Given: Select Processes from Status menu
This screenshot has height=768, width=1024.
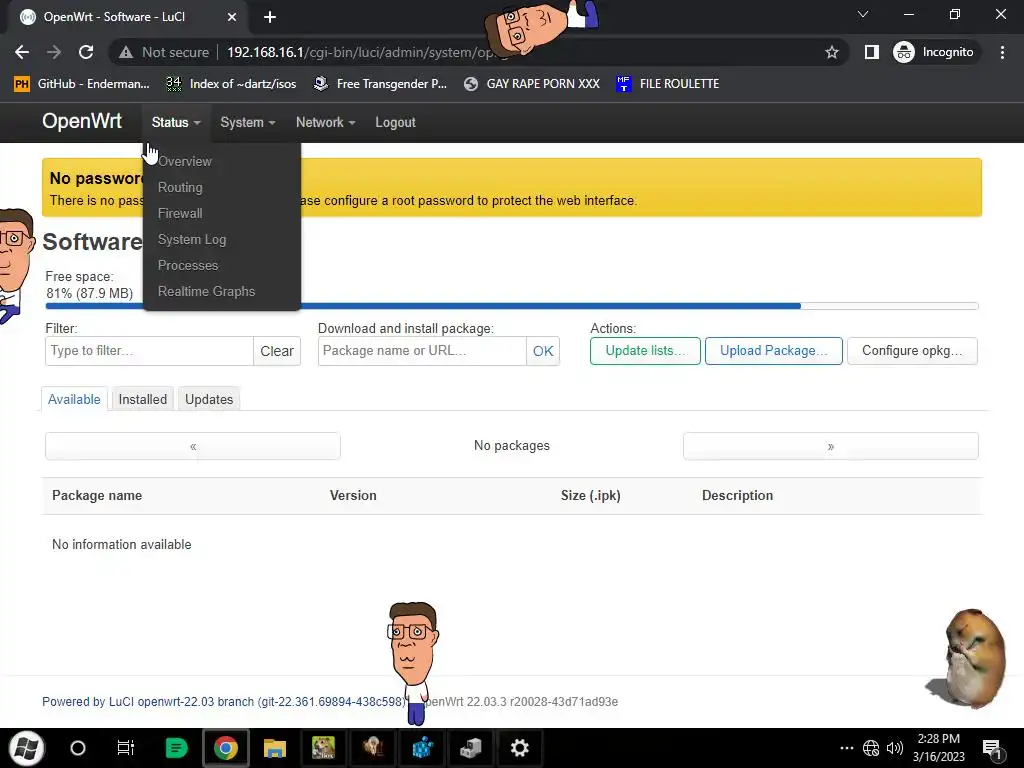Looking at the screenshot, I should (x=188, y=266).
